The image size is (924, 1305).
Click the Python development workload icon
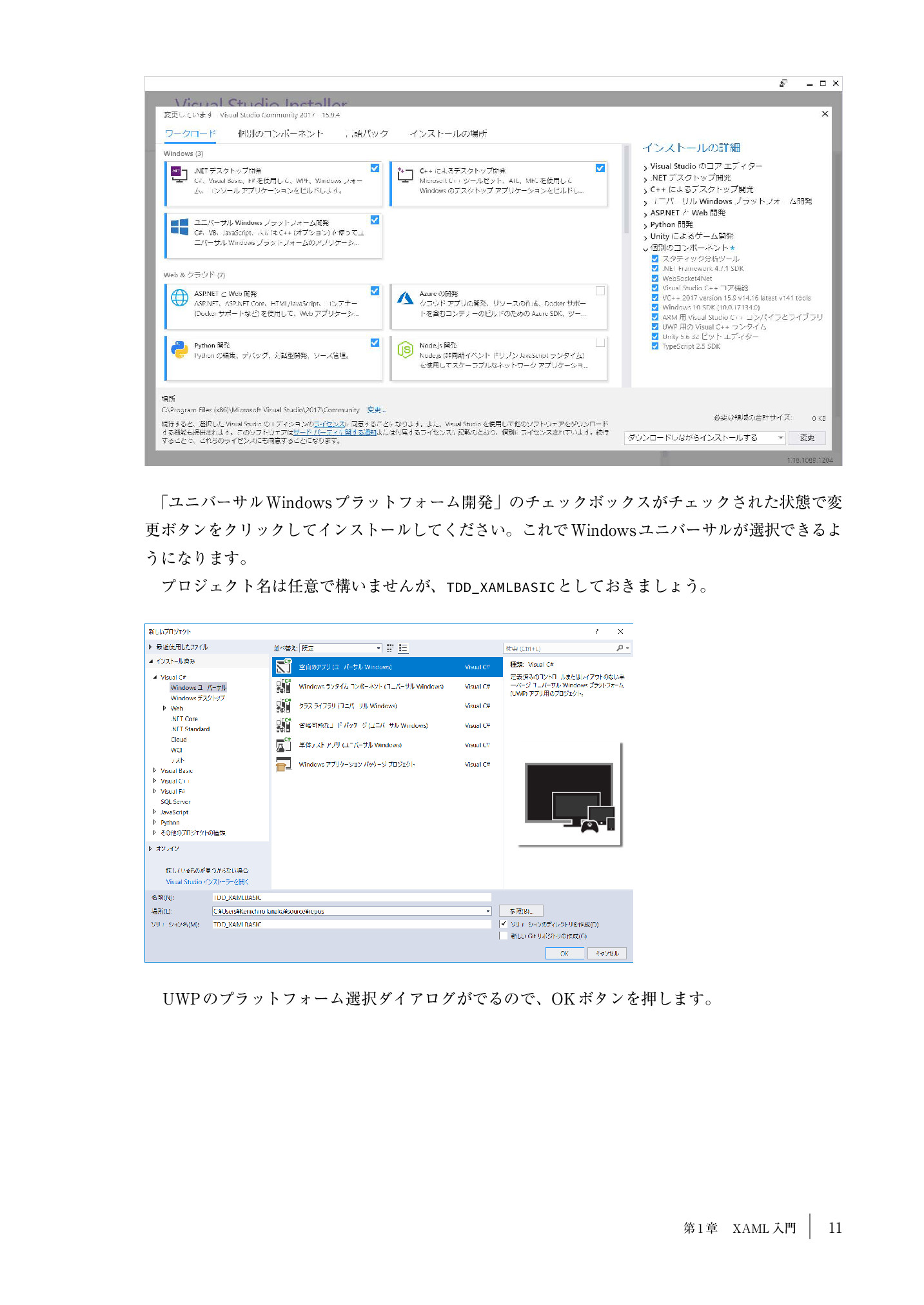pyautogui.click(x=179, y=349)
